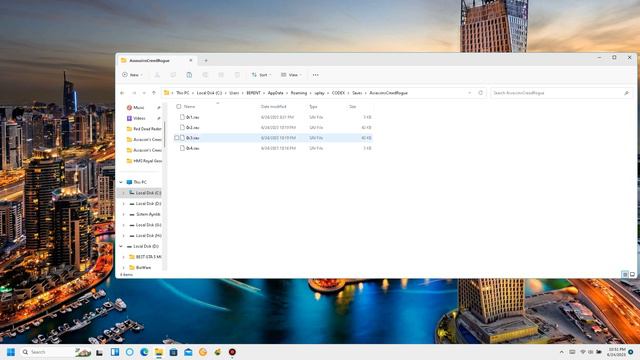The image size is (640, 360).
Task: Jump to CODEX in the breadcrumb
Action: coord(338,93)
